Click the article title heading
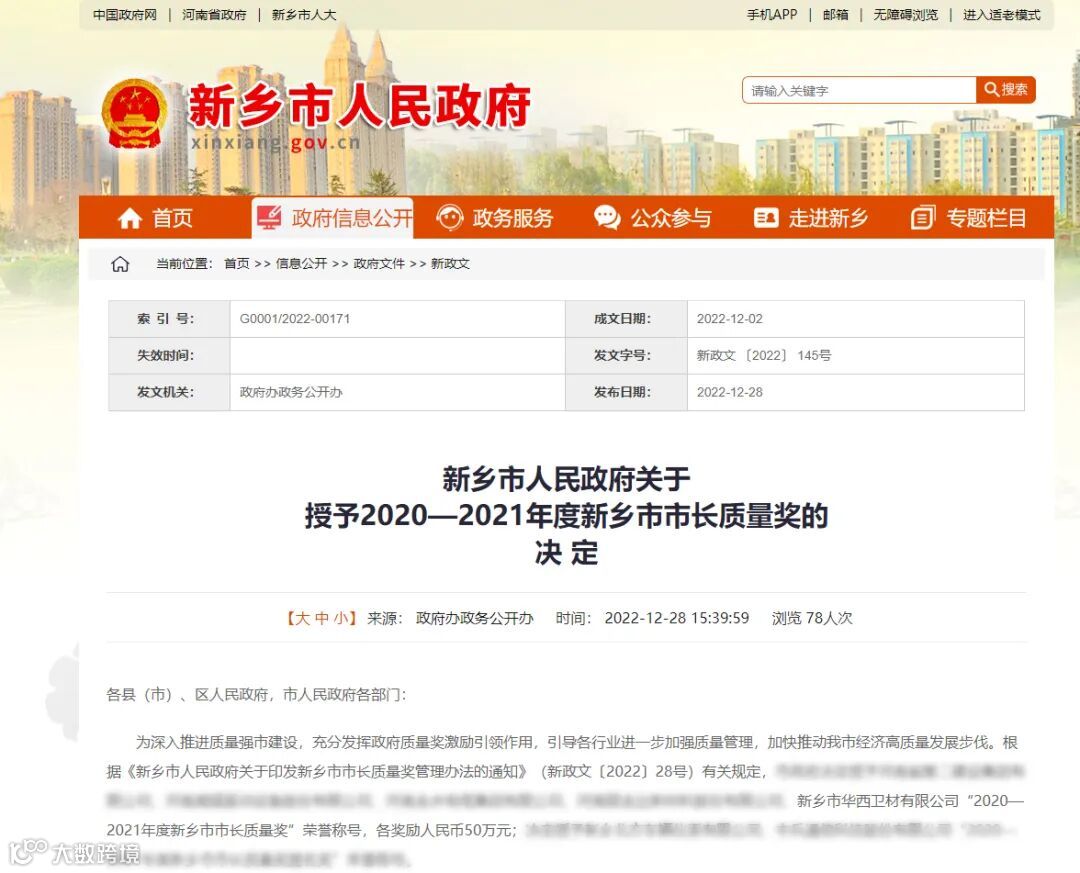This screenshot has height=873, width=1080. [566, 515]
